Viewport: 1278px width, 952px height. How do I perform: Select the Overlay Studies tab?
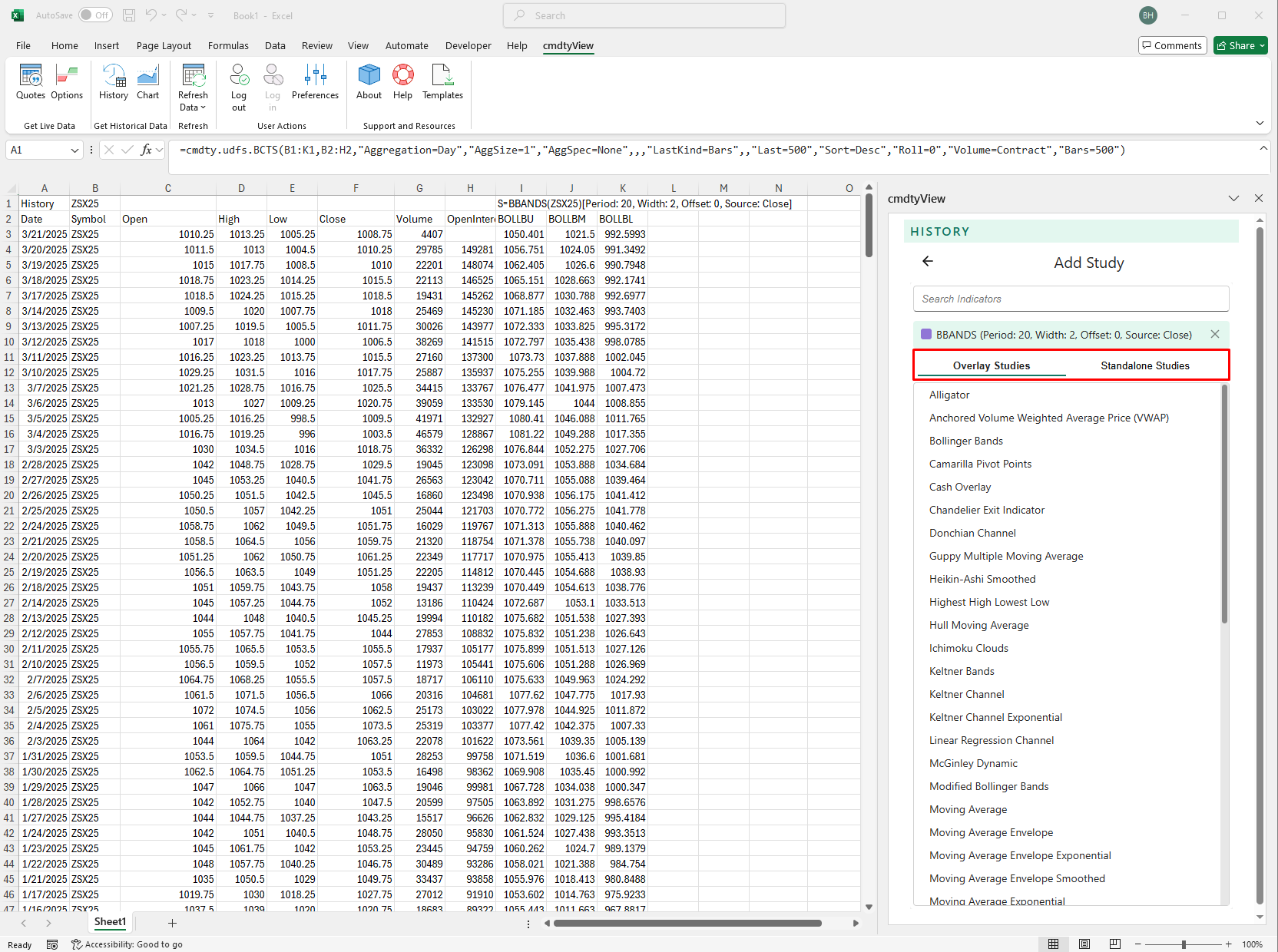992,365
